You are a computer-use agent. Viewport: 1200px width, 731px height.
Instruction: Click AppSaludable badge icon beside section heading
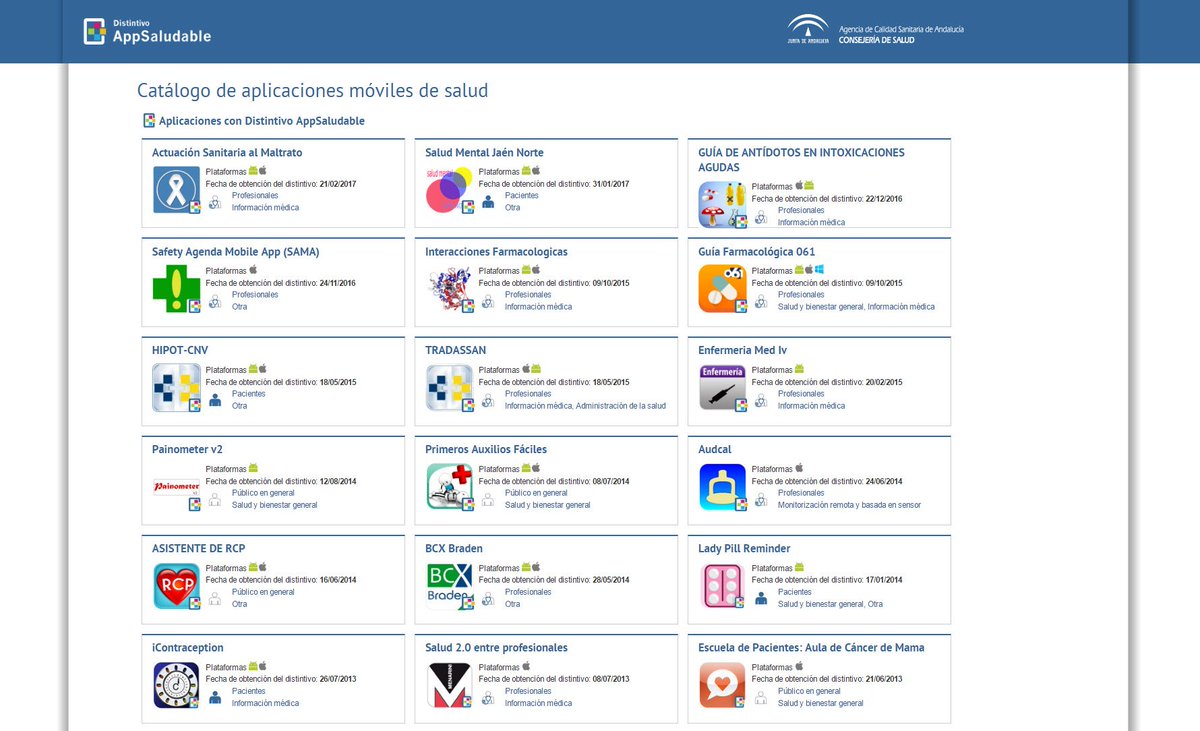click(x=149, y=121)
